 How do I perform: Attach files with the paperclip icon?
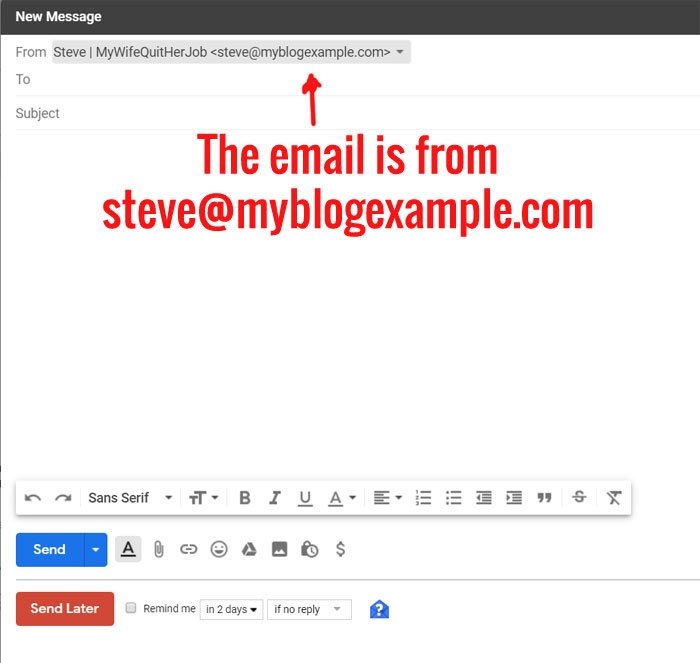click(x=158, y=550)
